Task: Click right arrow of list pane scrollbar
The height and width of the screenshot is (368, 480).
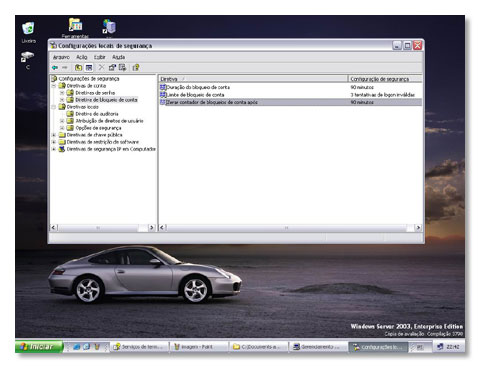Action: coord(418,228)
